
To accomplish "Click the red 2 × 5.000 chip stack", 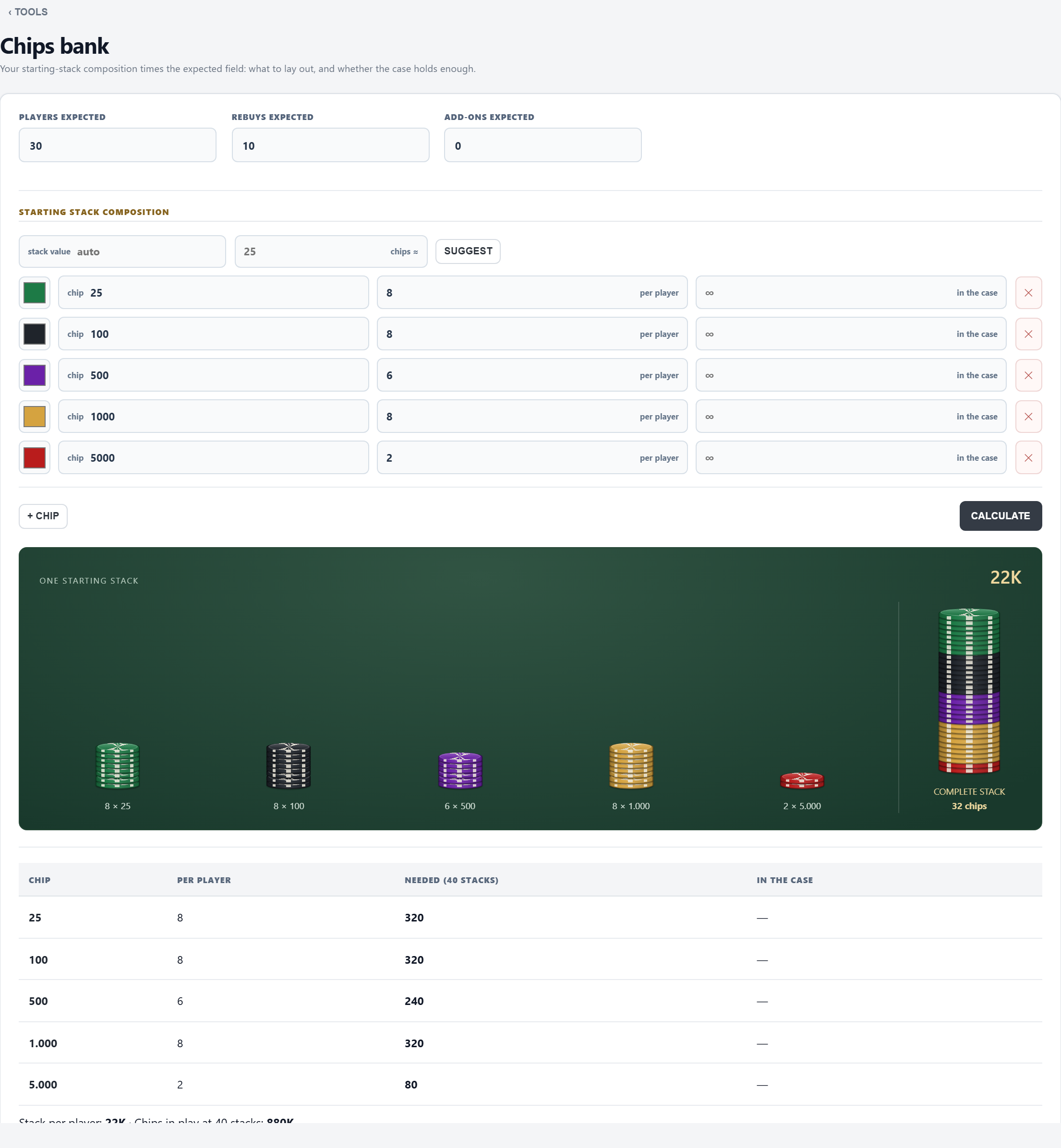I will pyautogui.click(x=802, y=781).
